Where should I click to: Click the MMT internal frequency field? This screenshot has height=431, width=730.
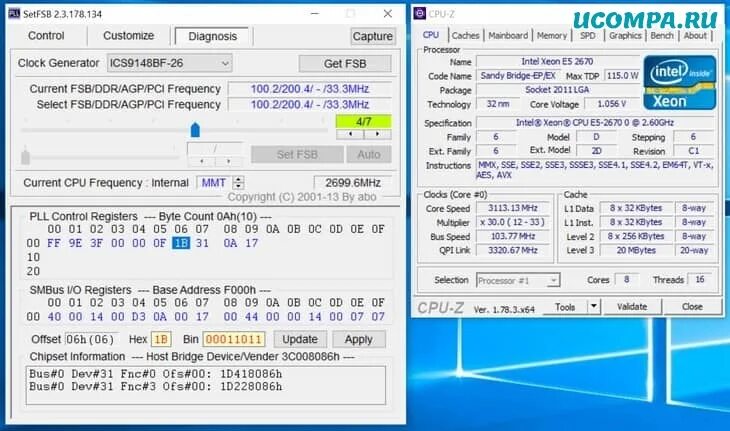[x=214, y=183]
